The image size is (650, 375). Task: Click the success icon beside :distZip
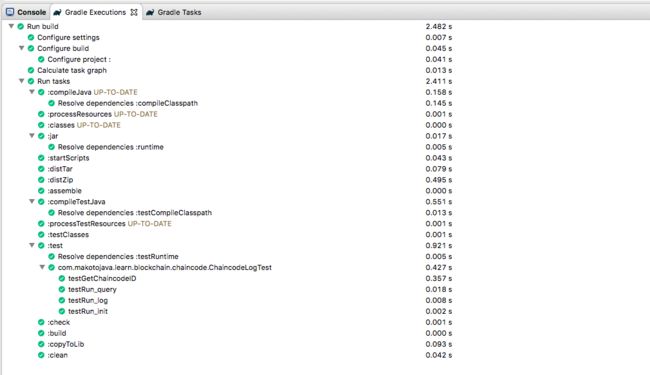tap(41, 180)
